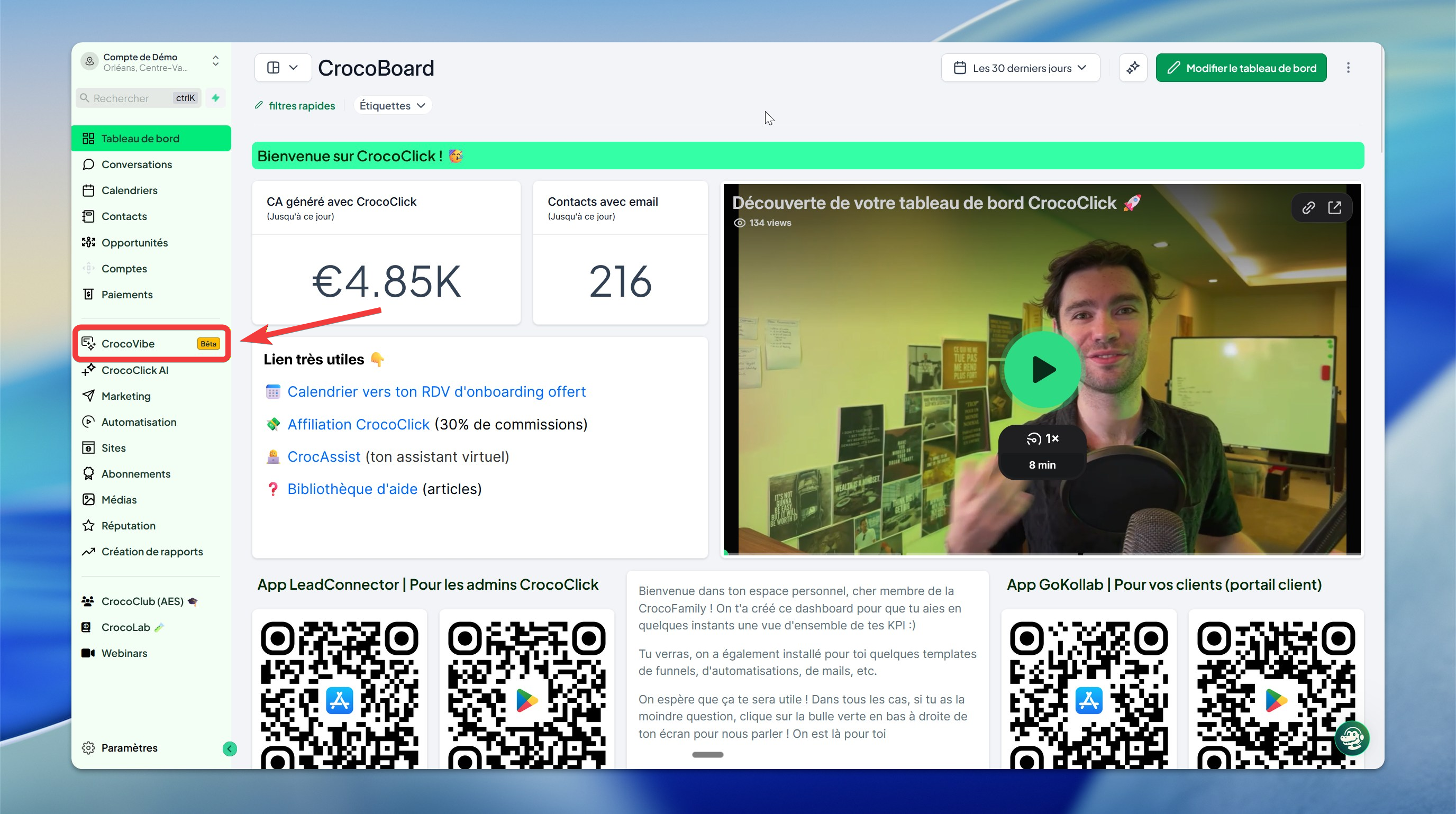Open the crocodile chat bubble

pyautogui.click(x=1352, y=738)
